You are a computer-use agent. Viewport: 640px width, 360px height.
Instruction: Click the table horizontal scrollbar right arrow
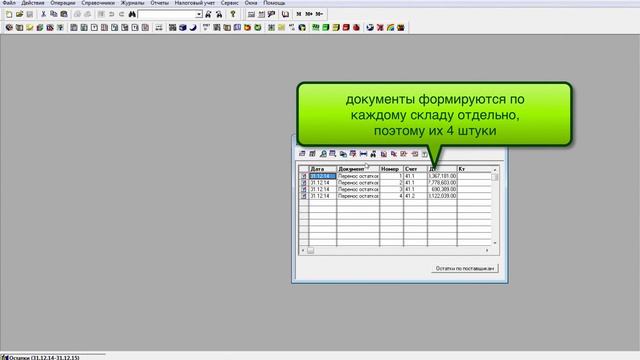point(487,250)
